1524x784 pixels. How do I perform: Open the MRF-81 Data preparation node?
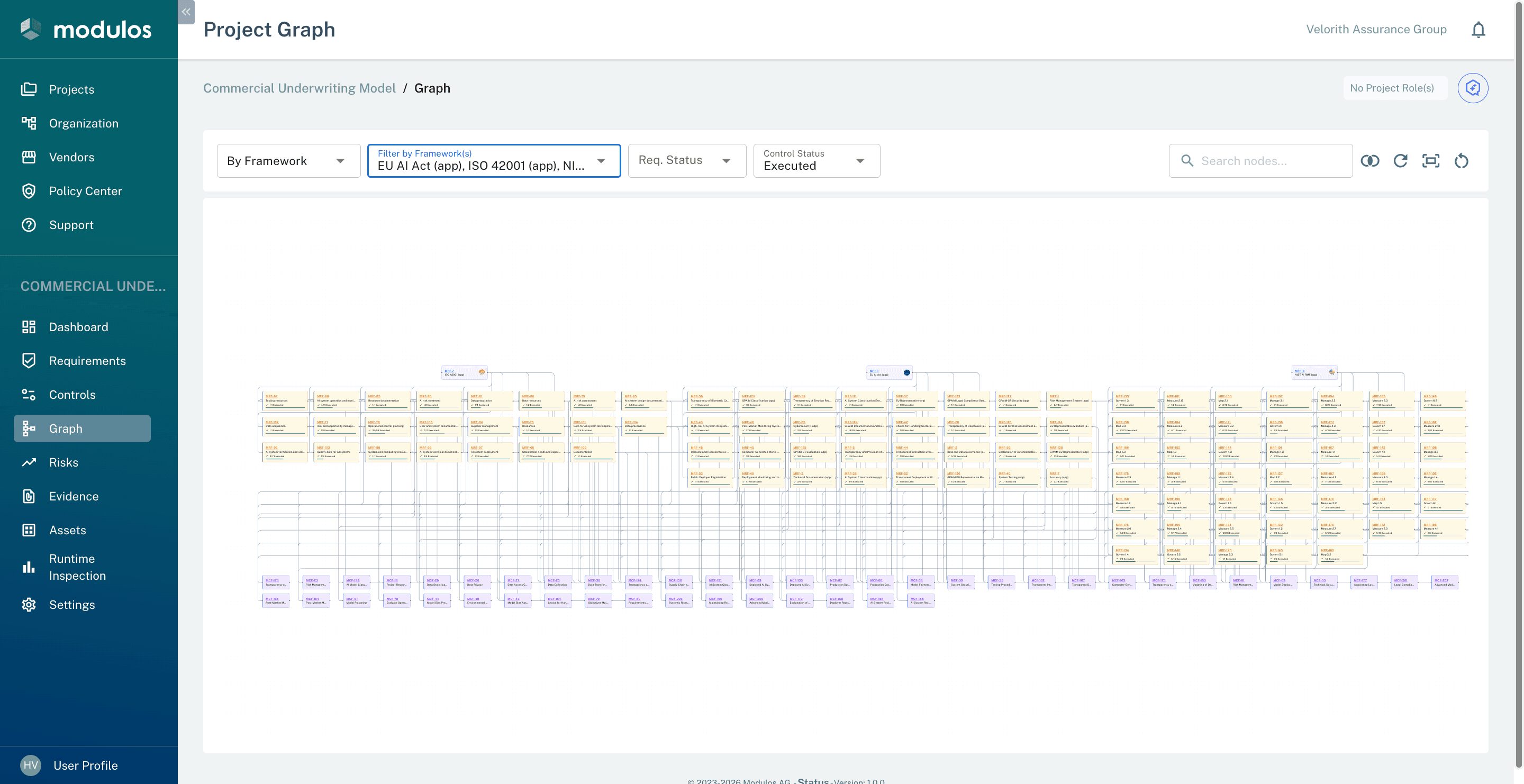click(x=491, y=400)
